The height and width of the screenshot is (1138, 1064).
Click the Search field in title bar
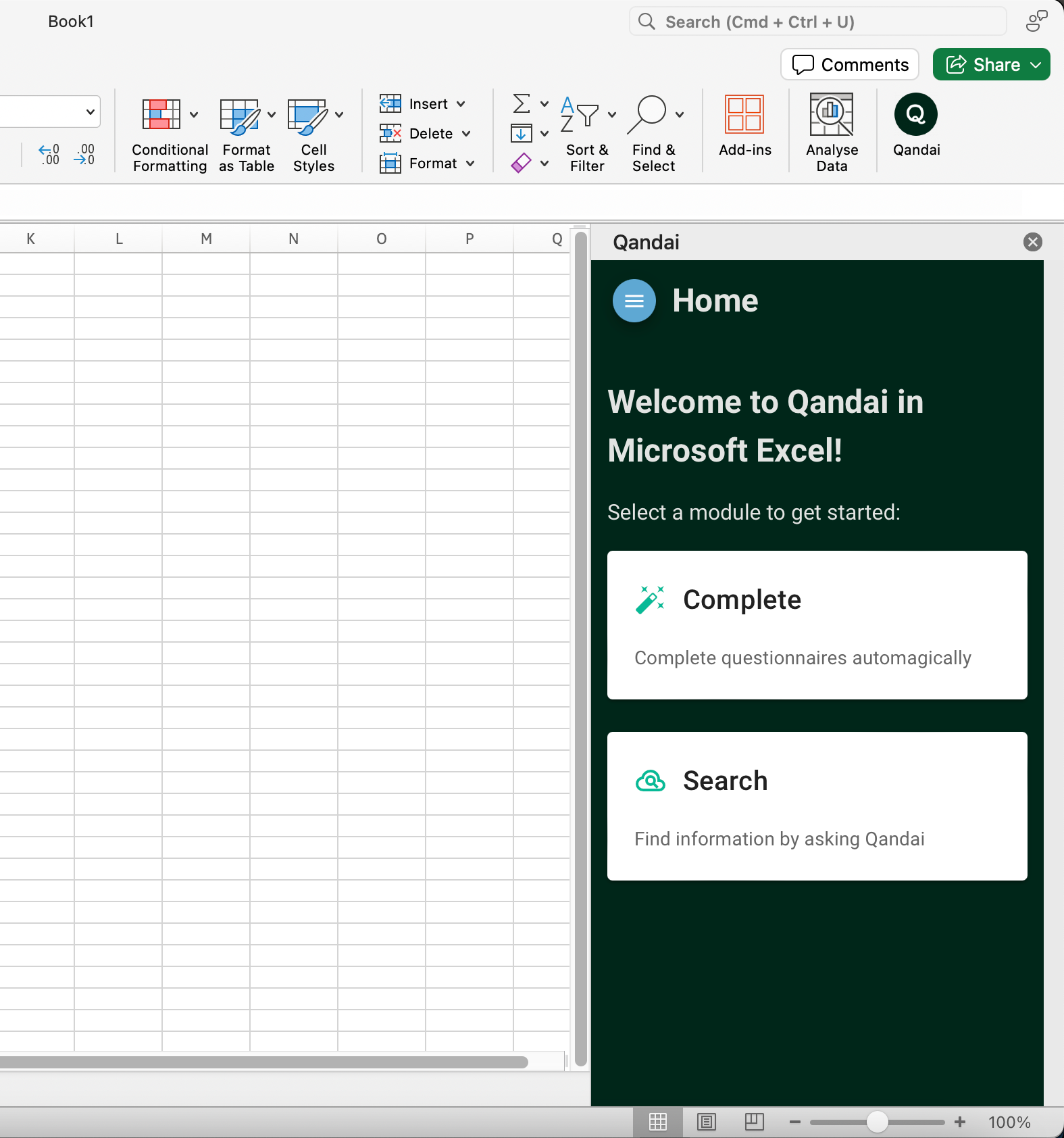(818, 22)
